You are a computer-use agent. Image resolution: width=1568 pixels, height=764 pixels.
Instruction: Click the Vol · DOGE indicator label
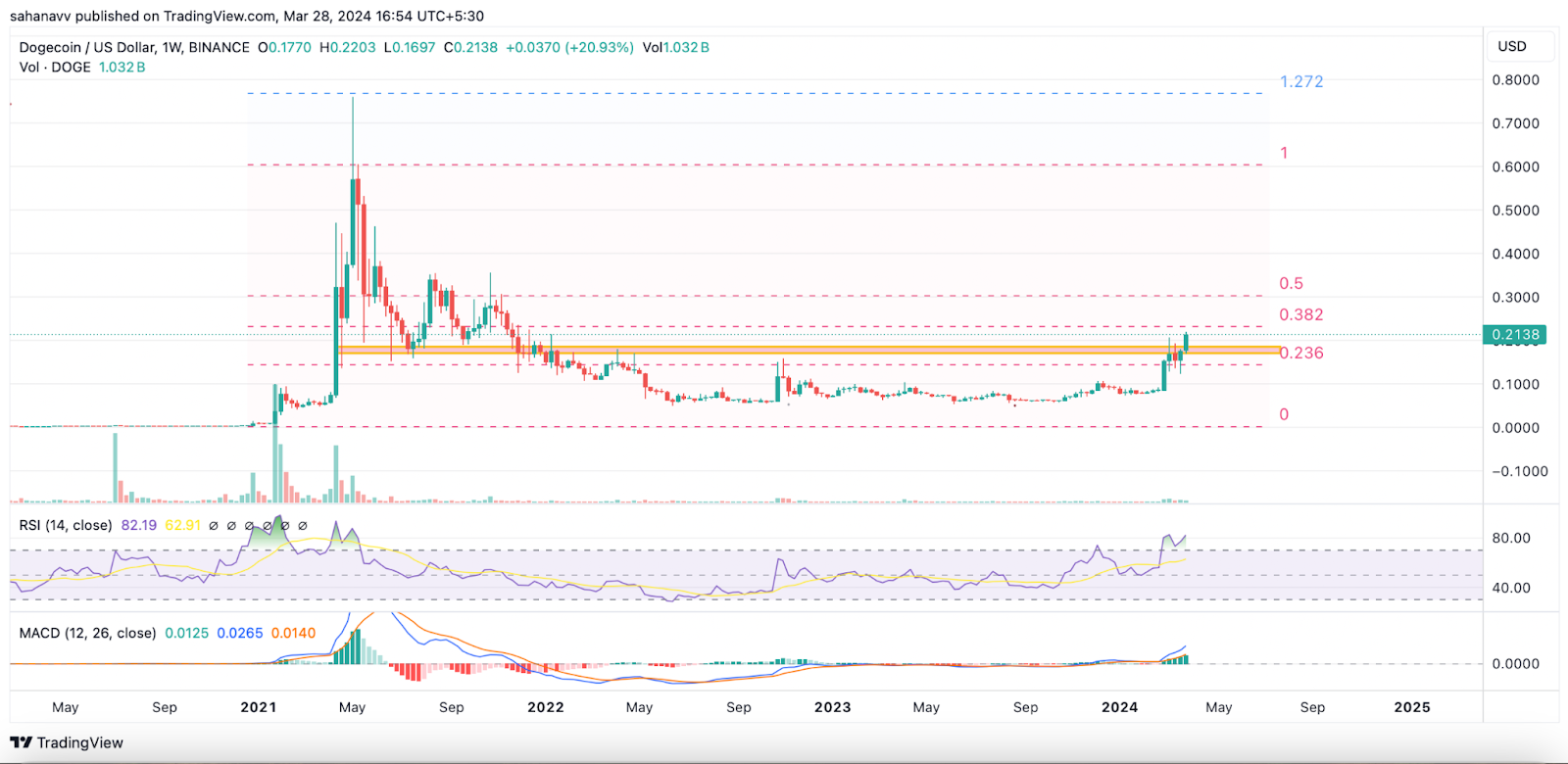(55, 67)
